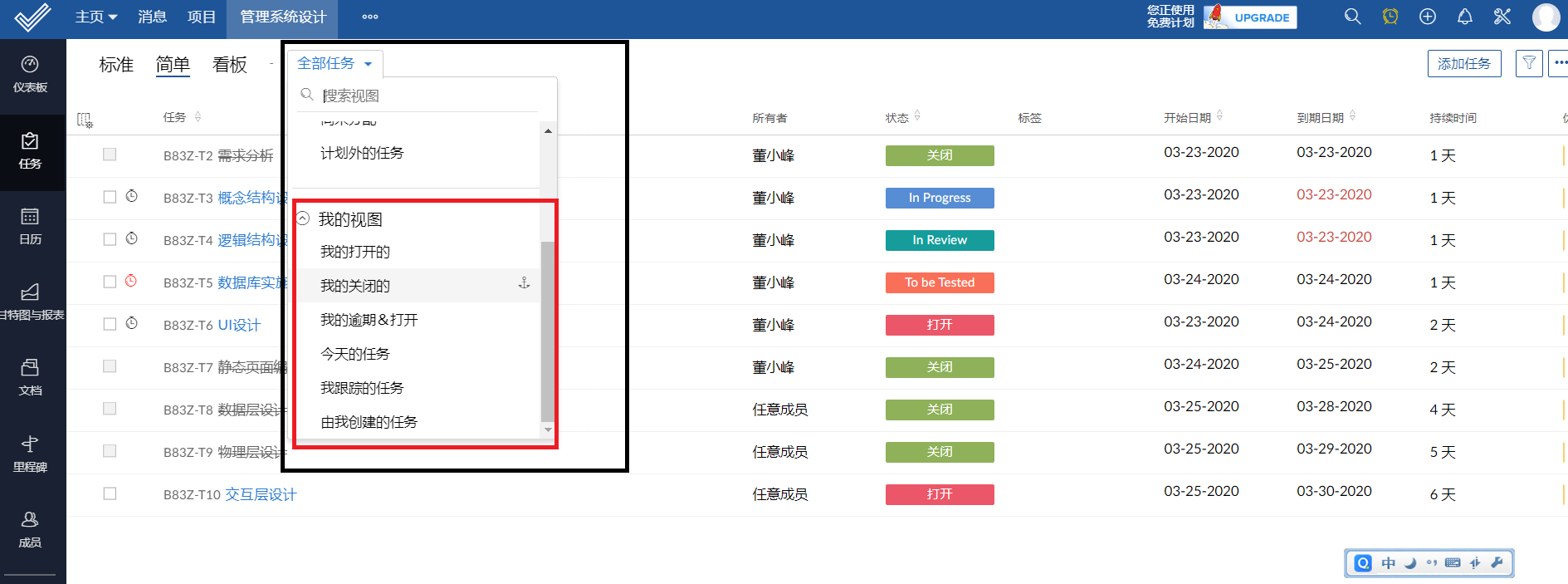Open 项目 in top navigation

point(202,17)
